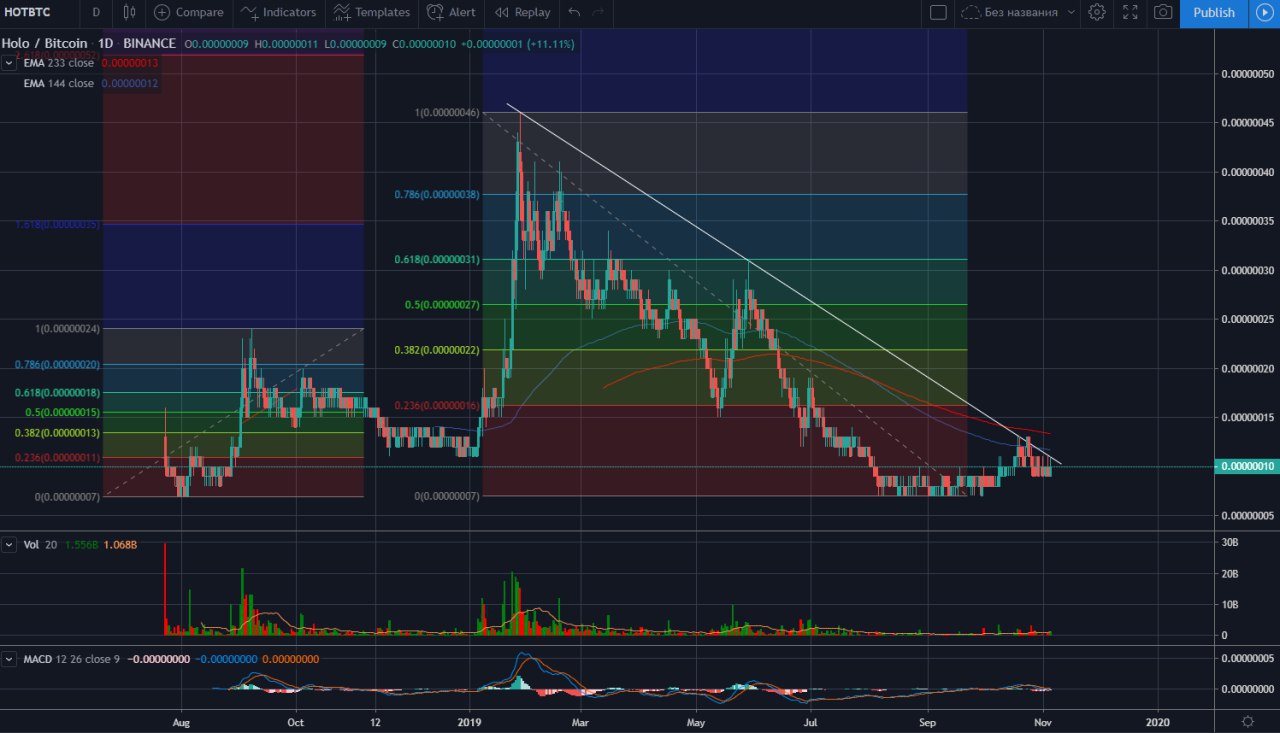Image resolution: width=1280 pixels, height=733 pixels.
Task: Click the 0.236(0.00000011) left Fibonacci label
Action: pyautogui.click(x=58, y=457)
